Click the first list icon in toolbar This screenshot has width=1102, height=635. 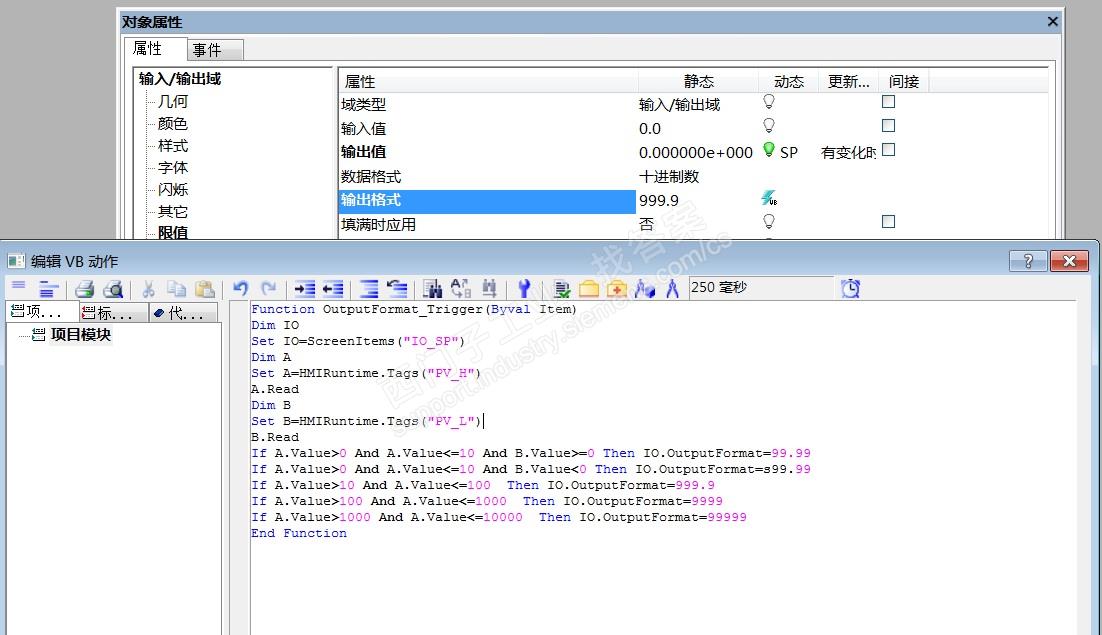[18, 286]
